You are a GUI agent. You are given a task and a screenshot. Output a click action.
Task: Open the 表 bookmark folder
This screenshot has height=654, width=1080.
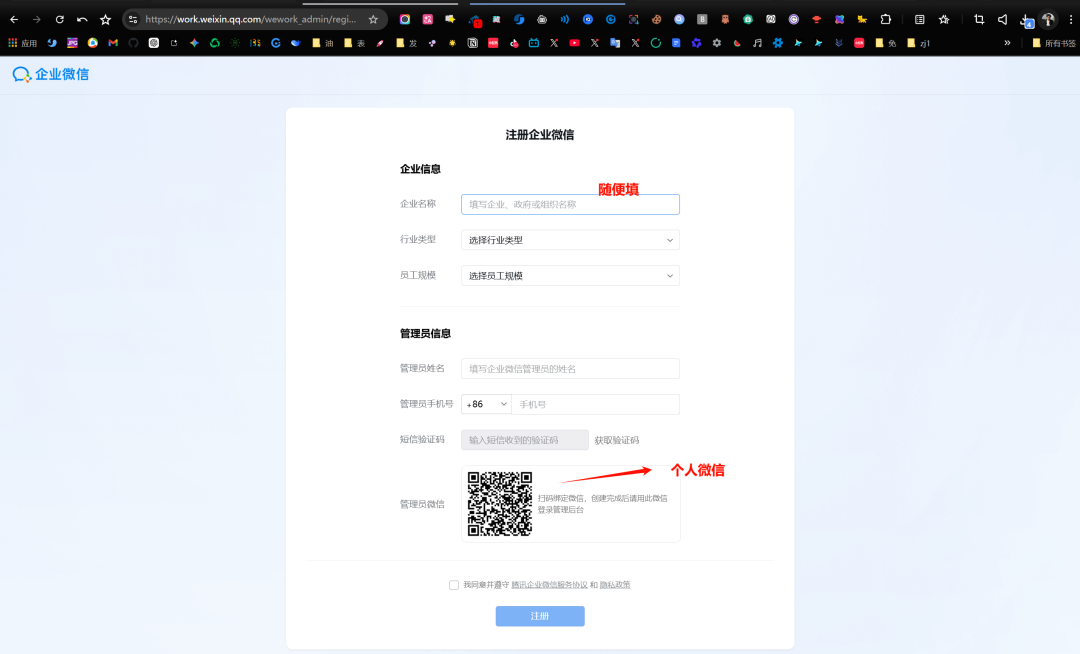pyautogui.click(x=355, y=43)
